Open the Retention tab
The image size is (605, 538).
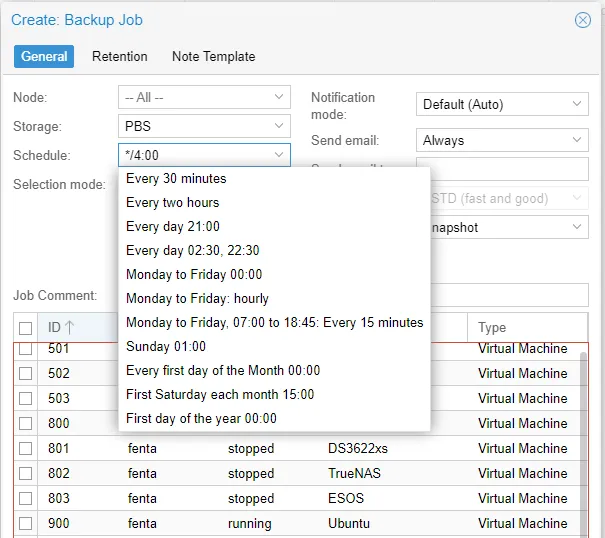tap(120, 56)
